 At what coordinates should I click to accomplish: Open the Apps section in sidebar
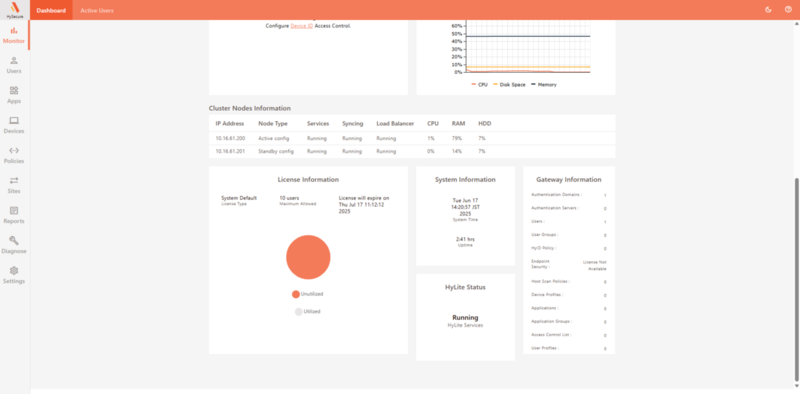click(x=14, y=95)
